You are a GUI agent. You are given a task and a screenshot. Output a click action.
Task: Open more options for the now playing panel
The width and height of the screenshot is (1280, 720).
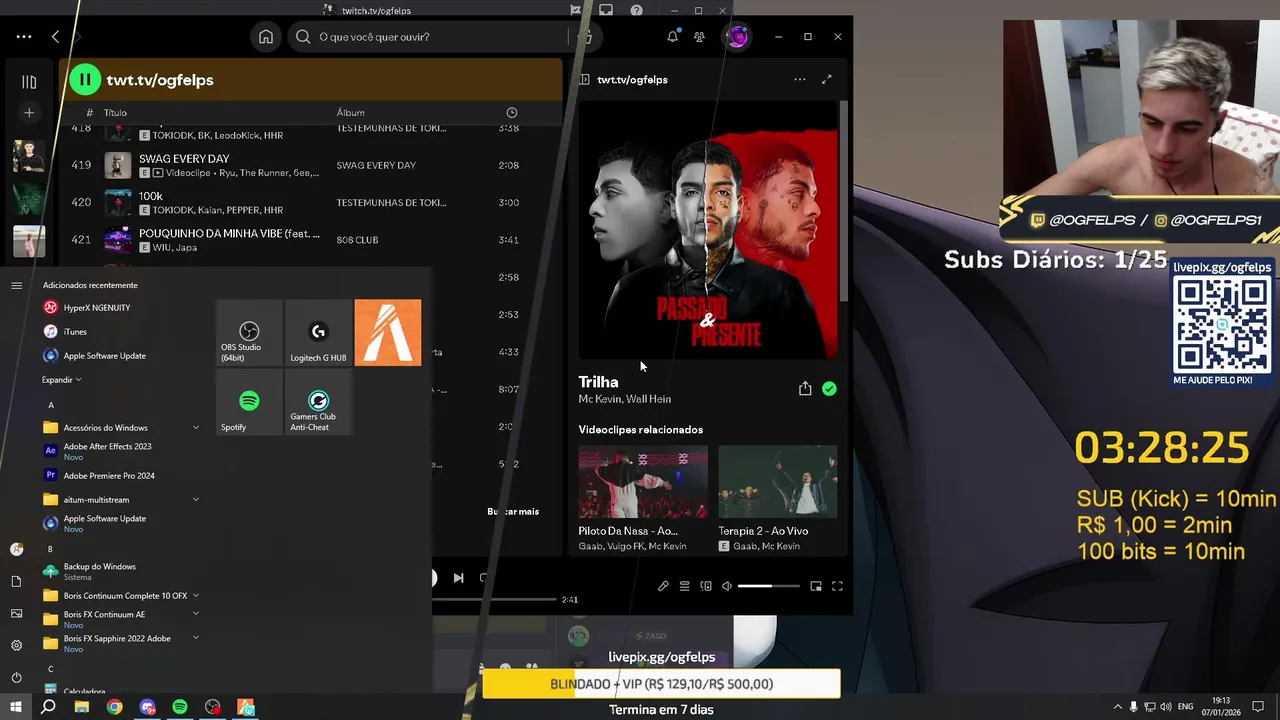(x=799, y=80)
